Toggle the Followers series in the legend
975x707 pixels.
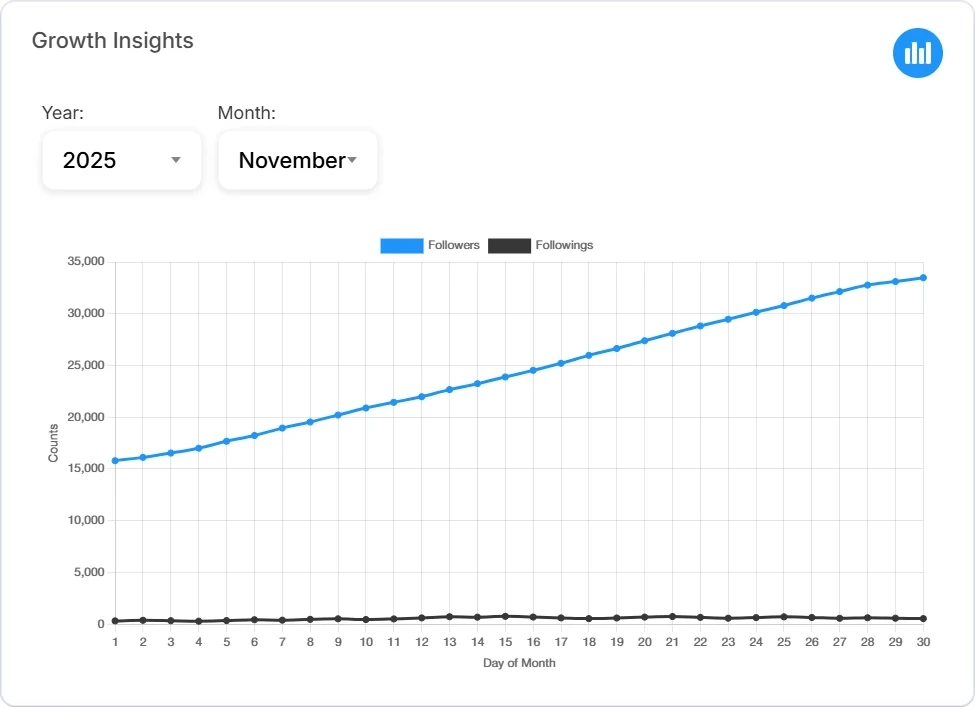point(430,245)
